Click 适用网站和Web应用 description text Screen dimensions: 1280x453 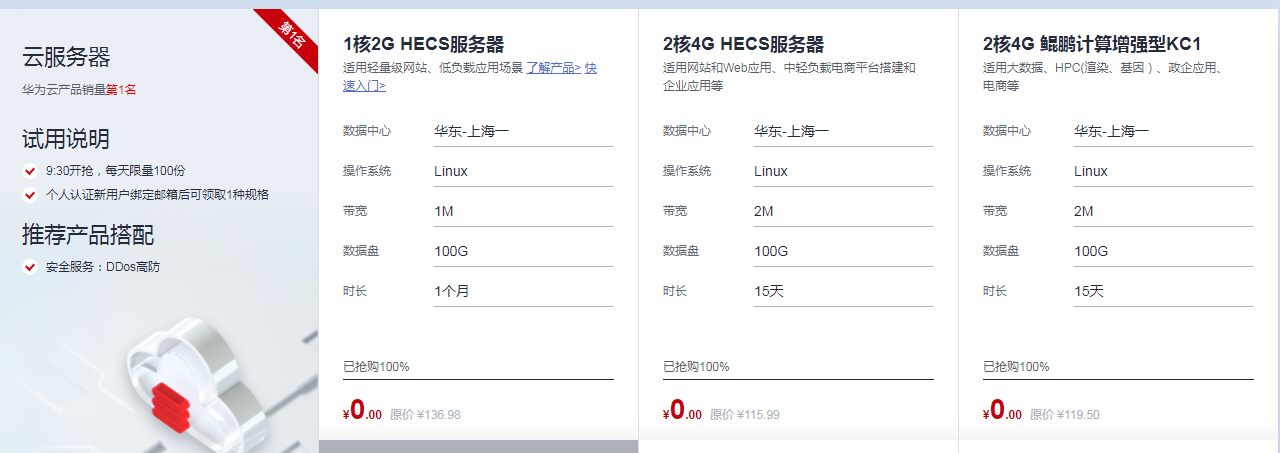pos(789,77)
